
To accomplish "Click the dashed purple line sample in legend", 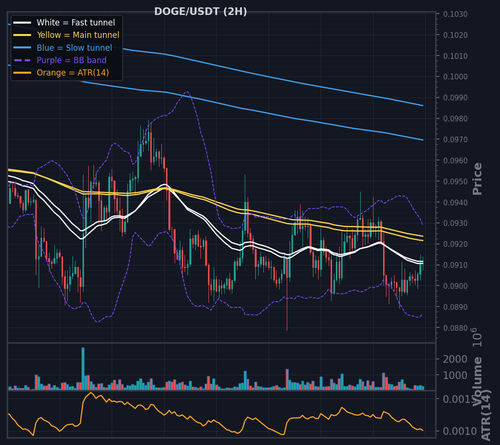I will pos(22,60).
